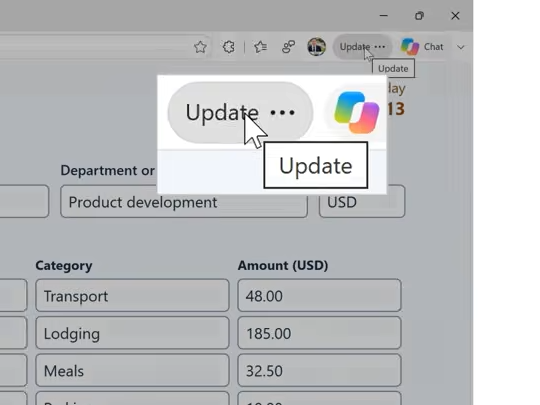Image resolution: width=540 pixels, height=405 pixels.
Task: Restore down the browser window
Action: (419, 15)
